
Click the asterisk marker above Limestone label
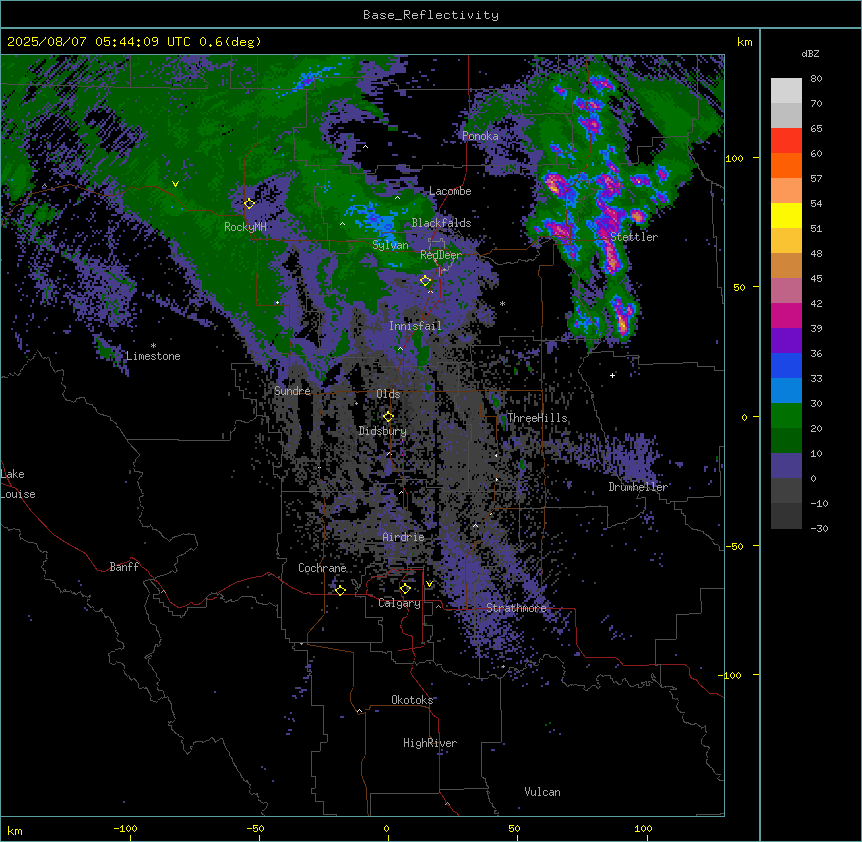[153, 346]
